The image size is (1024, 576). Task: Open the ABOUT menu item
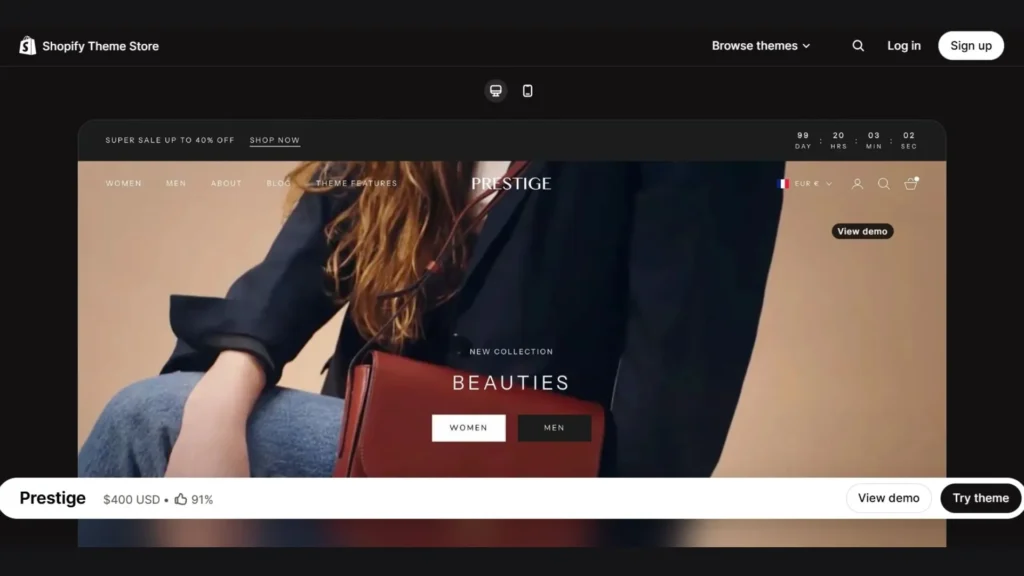point(226,184)
